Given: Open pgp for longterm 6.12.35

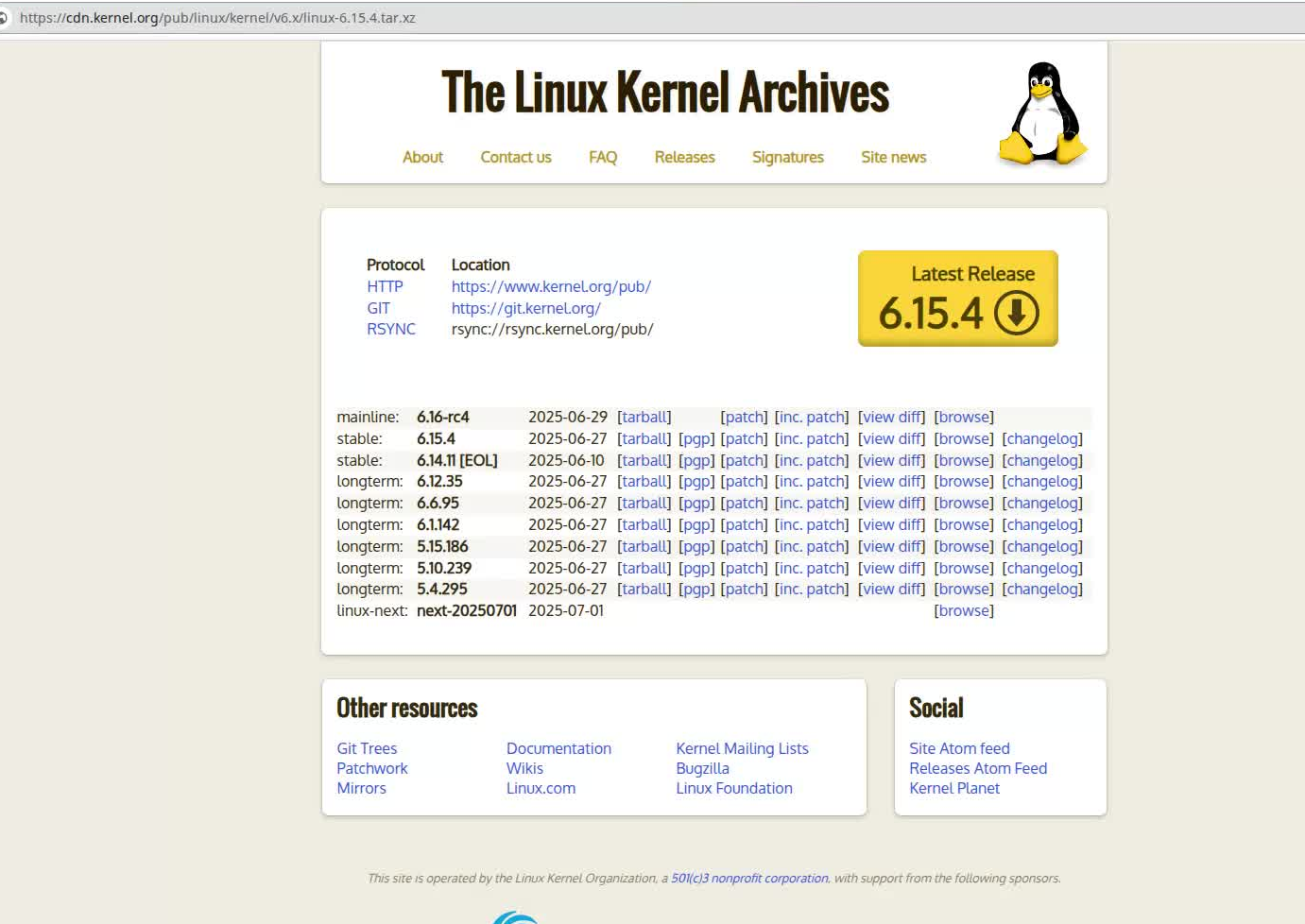Looking at the screenshot, I should [696, 481].
